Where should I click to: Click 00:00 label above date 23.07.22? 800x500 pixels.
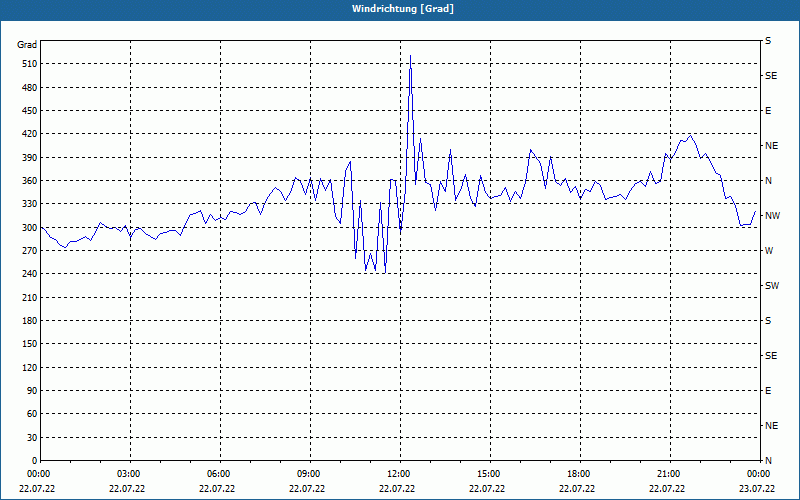[x=758, y=474]
